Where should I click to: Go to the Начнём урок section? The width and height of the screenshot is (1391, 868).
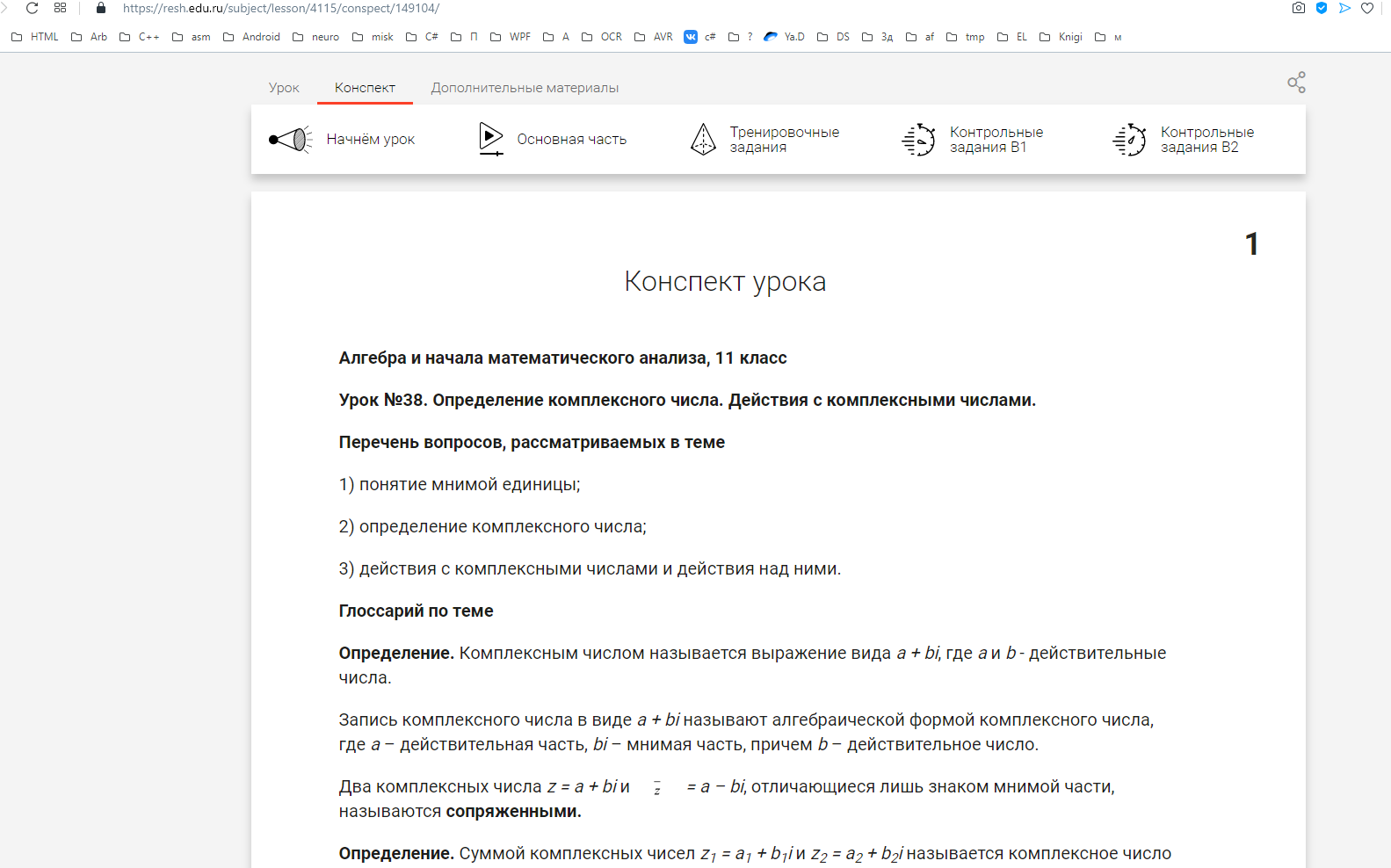[x=370, y=139]
